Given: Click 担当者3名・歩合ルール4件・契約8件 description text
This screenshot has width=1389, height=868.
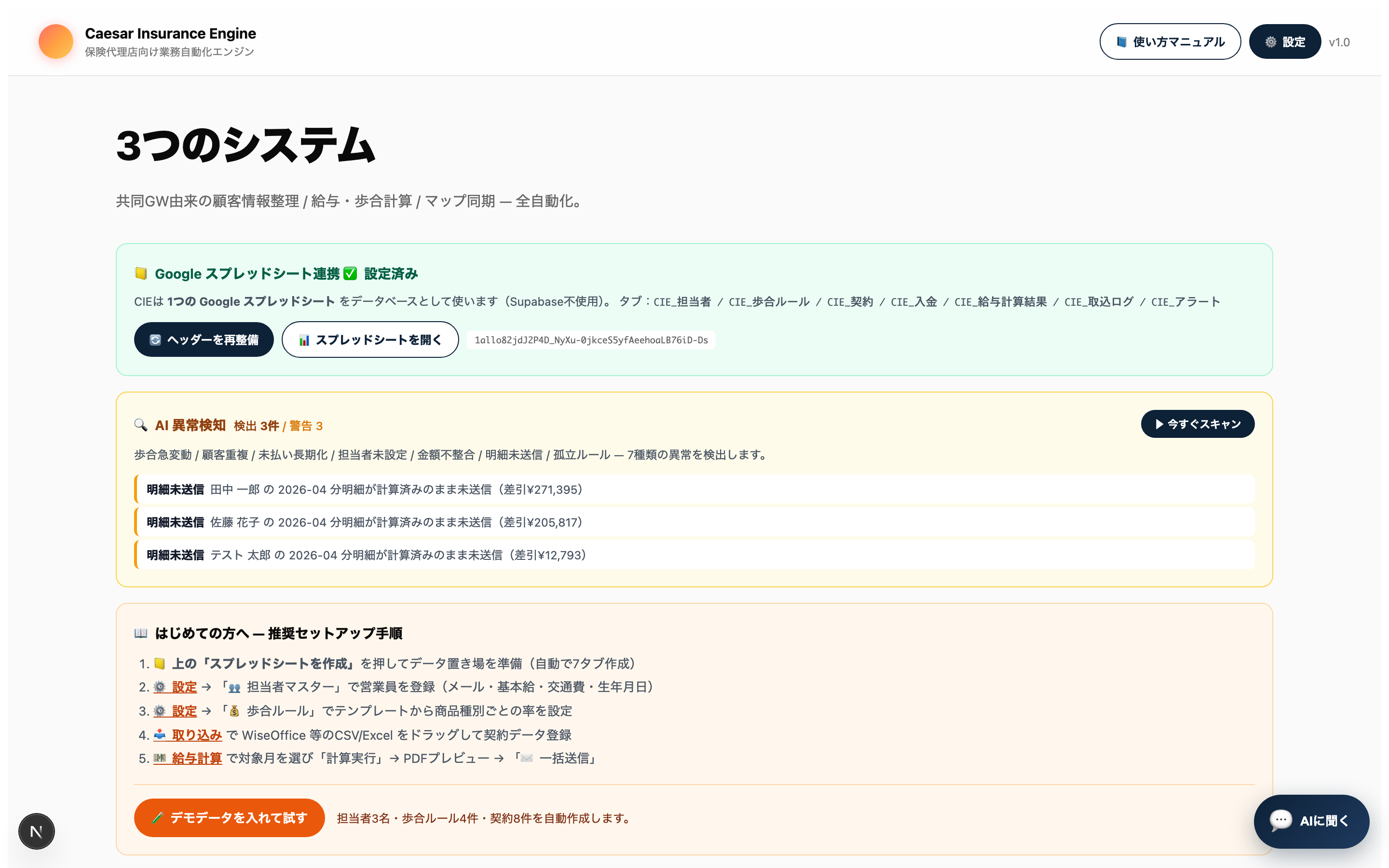Looking at the screenshot, I should [x=485, y=818].
